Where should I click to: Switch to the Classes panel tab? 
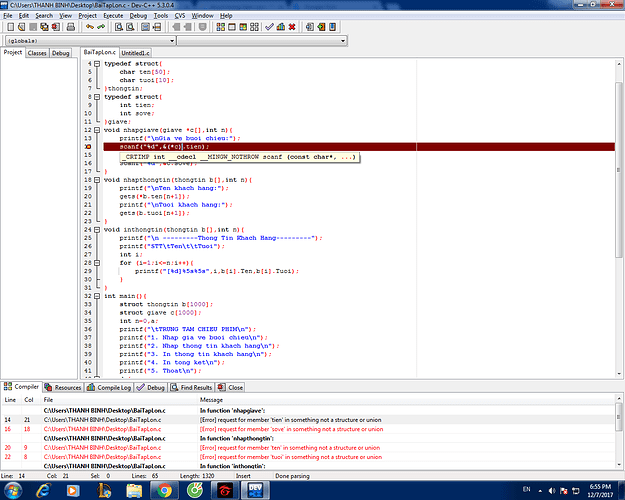click(x=37, y=53)
